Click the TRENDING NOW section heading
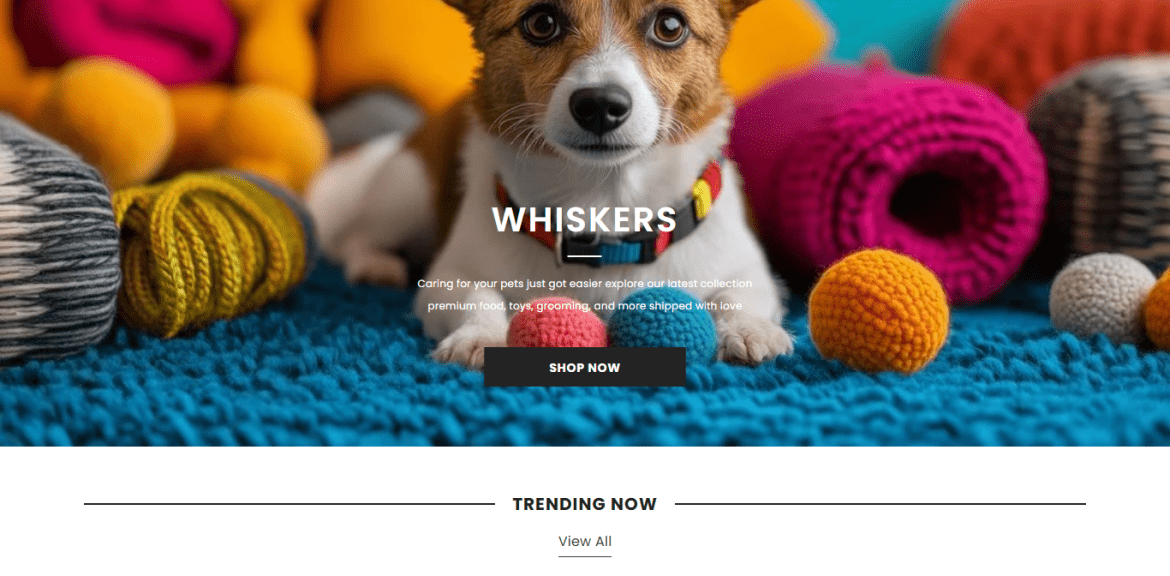Image resolution: width=1170 pixels, height=576 pixels. pyautogui.click(x=584, y=504)
